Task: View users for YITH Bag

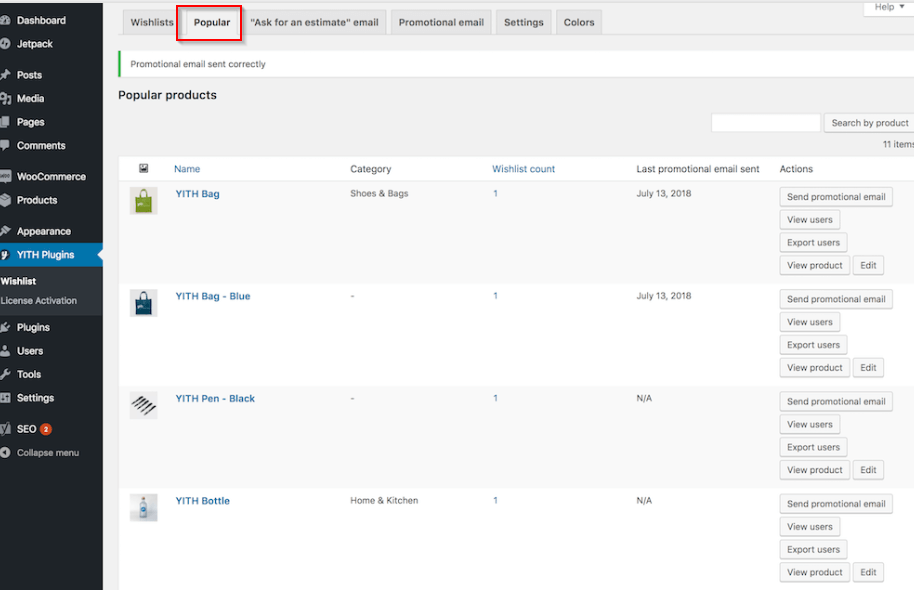Action: click(x=810, y=220)
